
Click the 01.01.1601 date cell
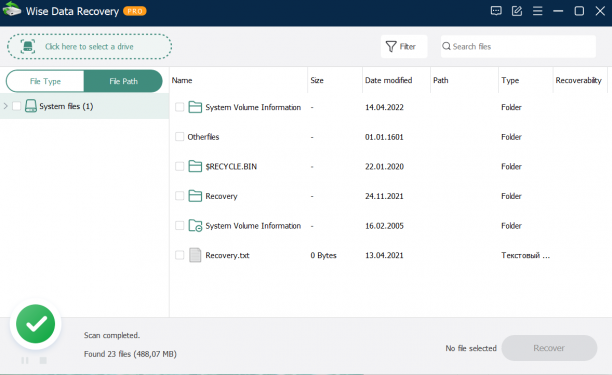tap(384, 137)
